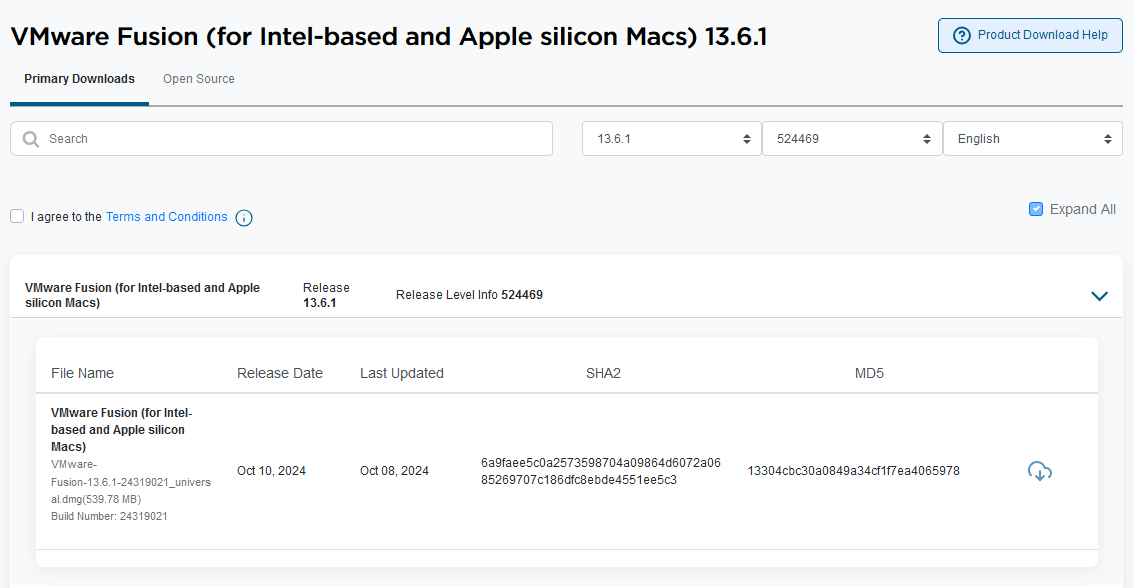Open the English language dropdown
This screenshot has height=588, width=1134.
click(1033, 138)
